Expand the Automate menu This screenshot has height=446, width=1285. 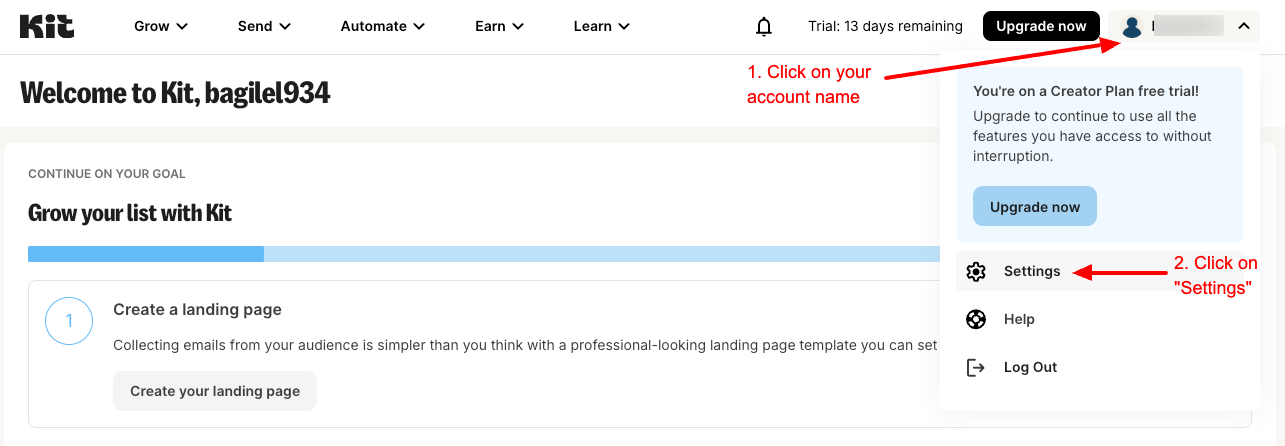(383, 26)
